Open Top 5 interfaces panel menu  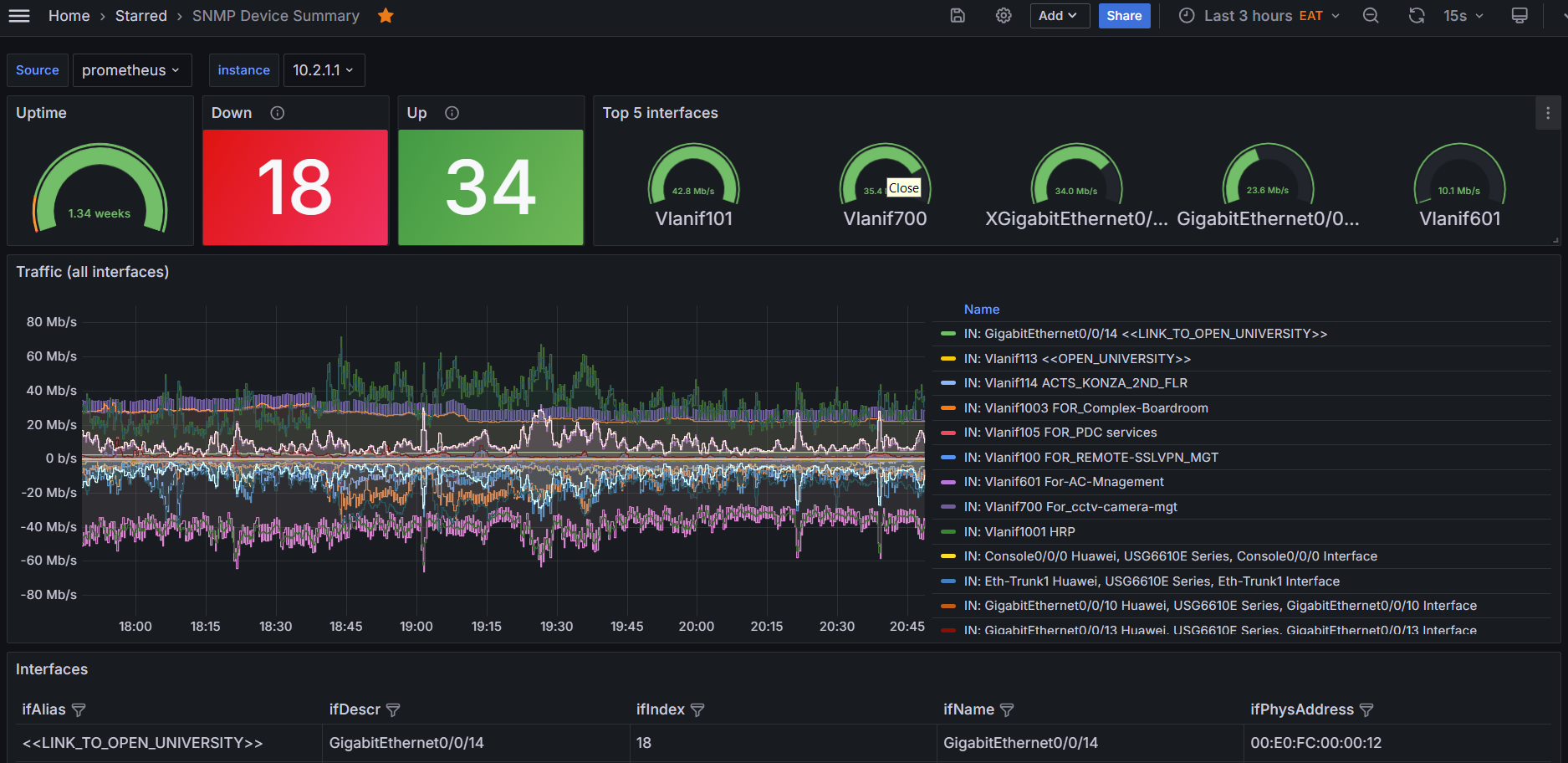tap(1547, 113)
